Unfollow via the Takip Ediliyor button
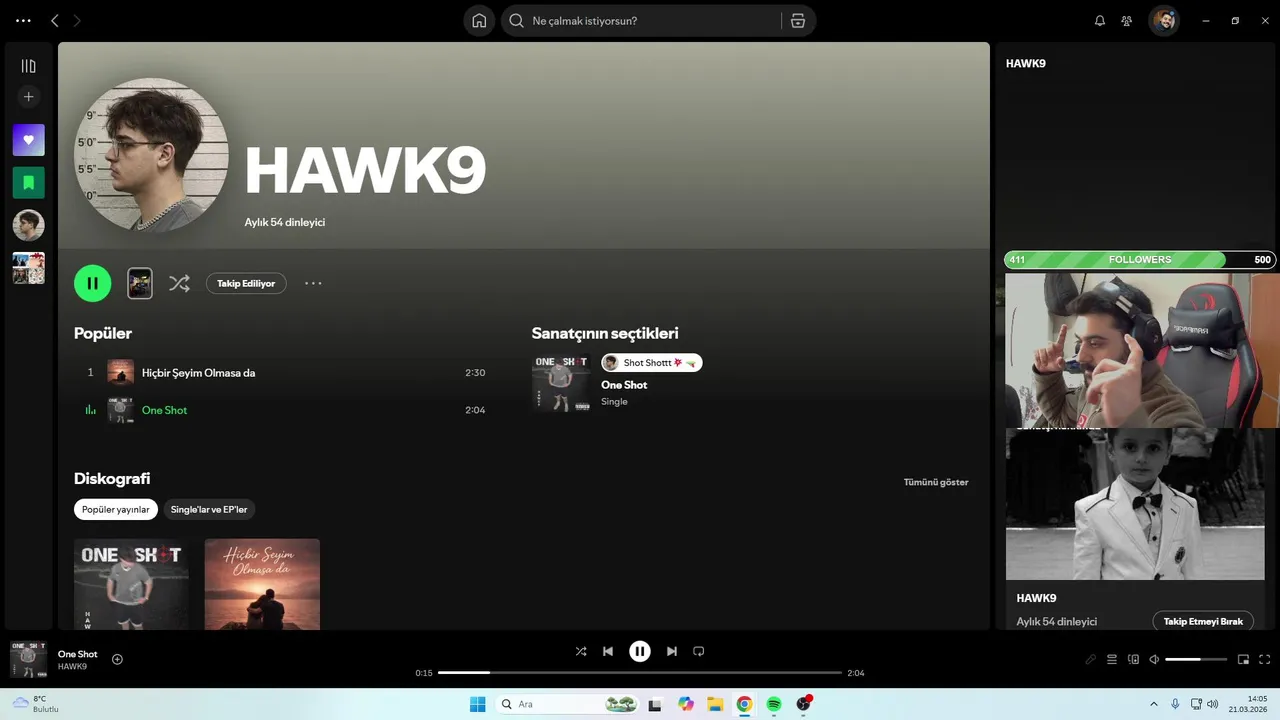Viewport: 1280px width, 720px height. 246,283
